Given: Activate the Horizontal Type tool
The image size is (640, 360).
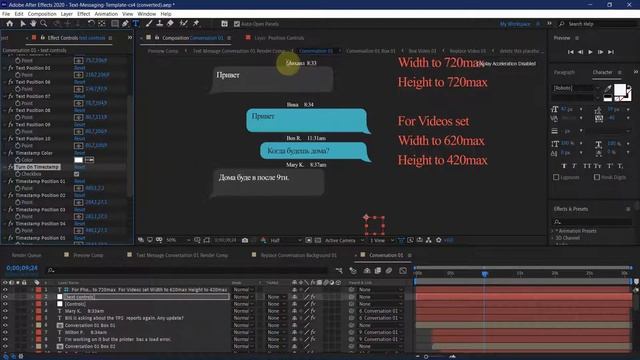Looking at the screenshot, I should (x=136, y=24).
